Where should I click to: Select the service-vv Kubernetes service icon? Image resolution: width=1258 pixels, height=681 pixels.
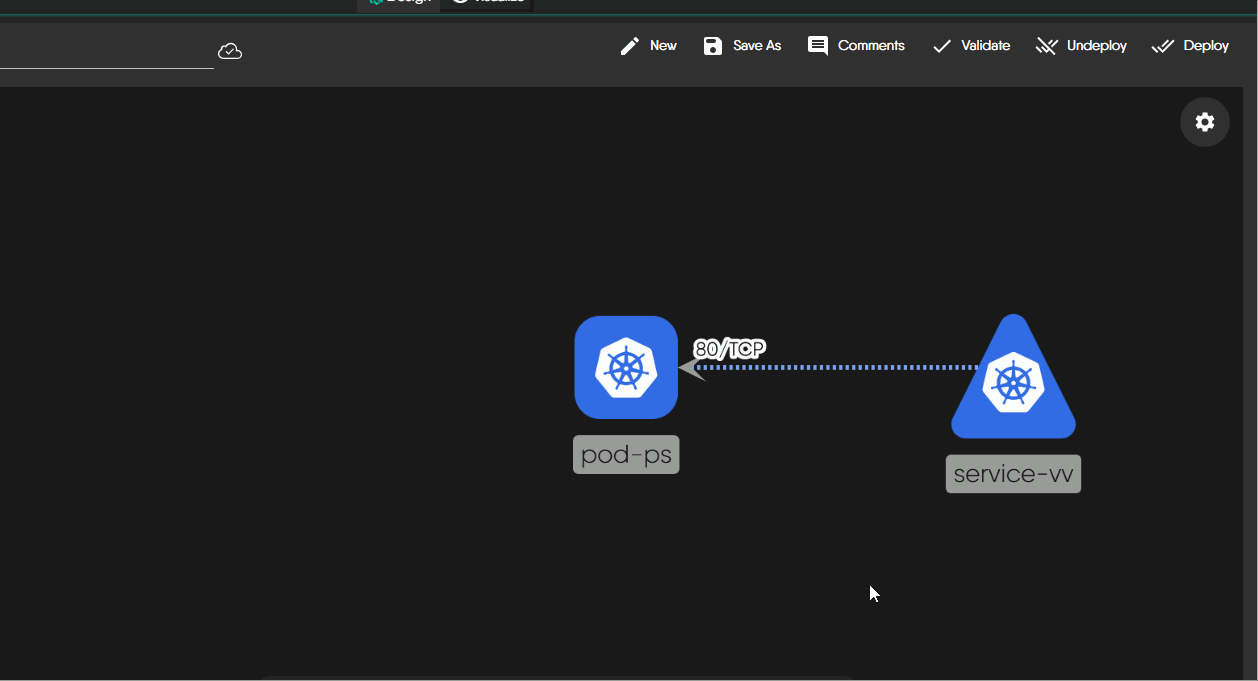click(x=1013, y=383)
